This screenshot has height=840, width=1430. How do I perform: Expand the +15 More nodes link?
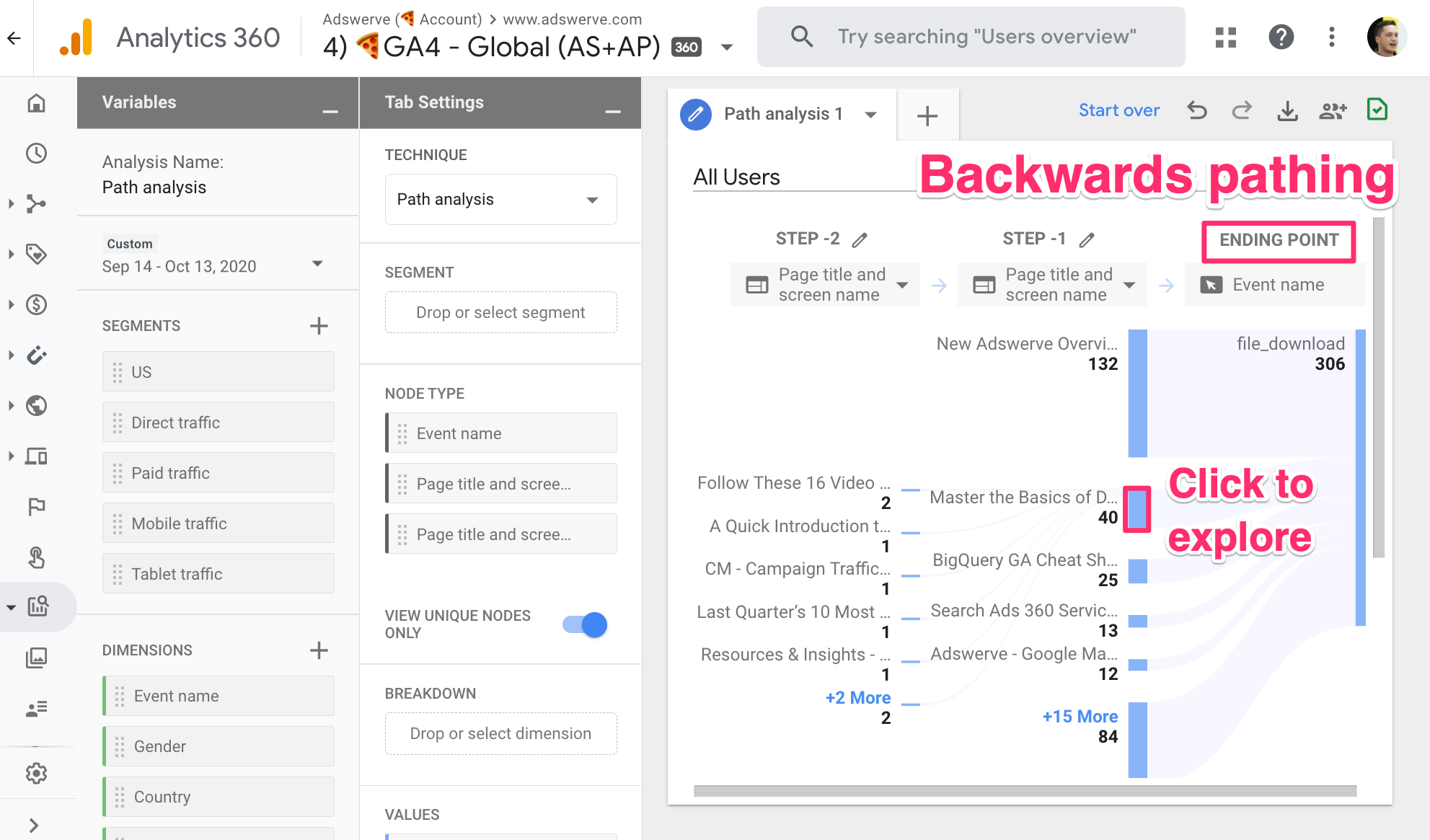pyautogui.click(x=1080, y=717)
